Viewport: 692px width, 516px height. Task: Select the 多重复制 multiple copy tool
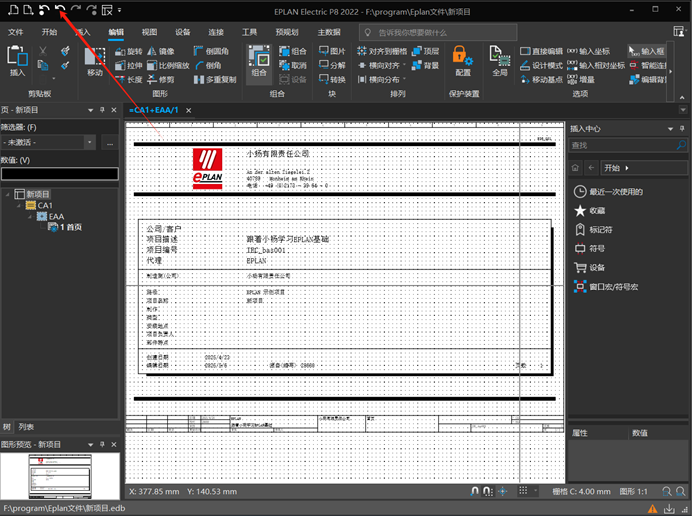(215, 79)
